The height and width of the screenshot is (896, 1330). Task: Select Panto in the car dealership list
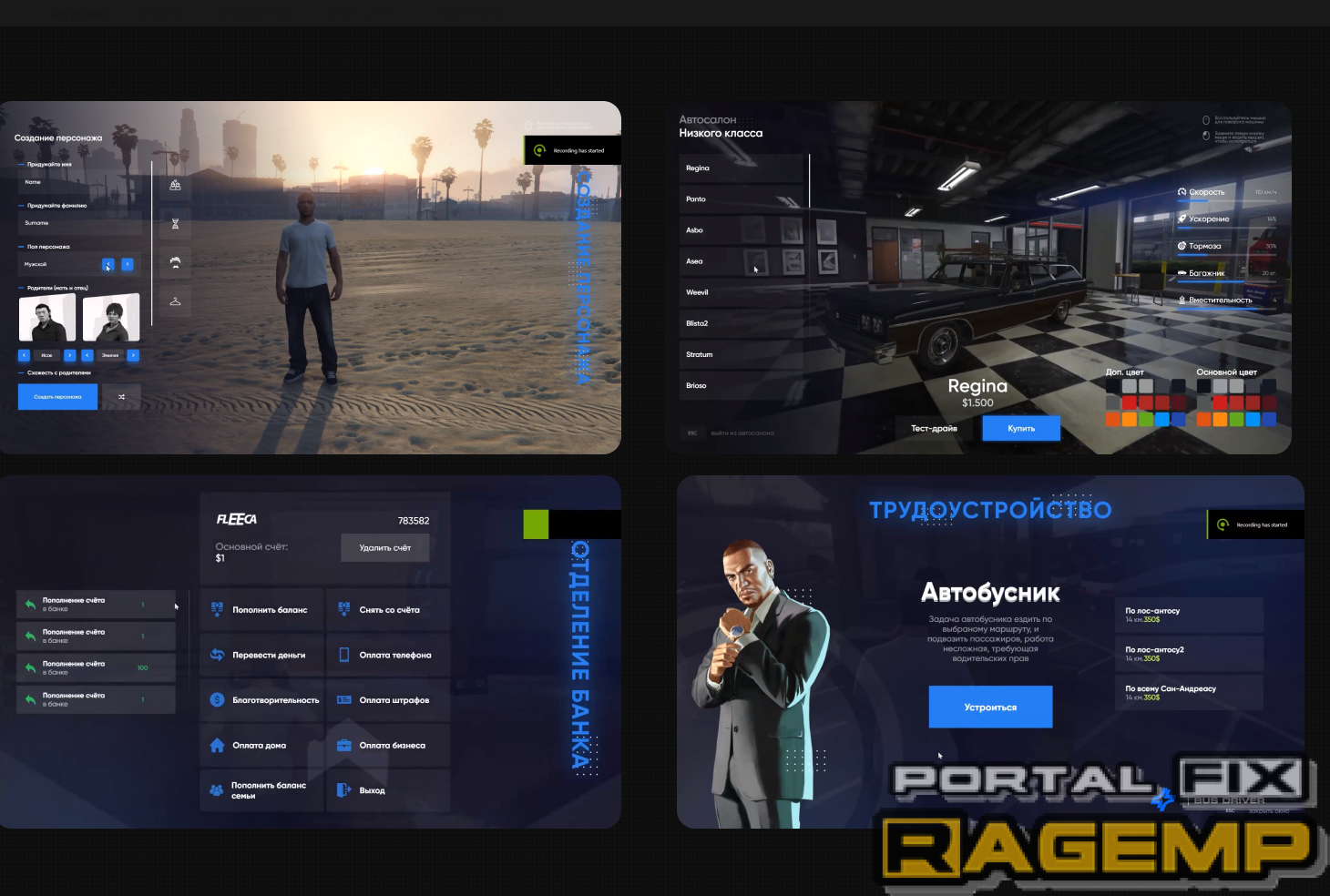[742, 199]
